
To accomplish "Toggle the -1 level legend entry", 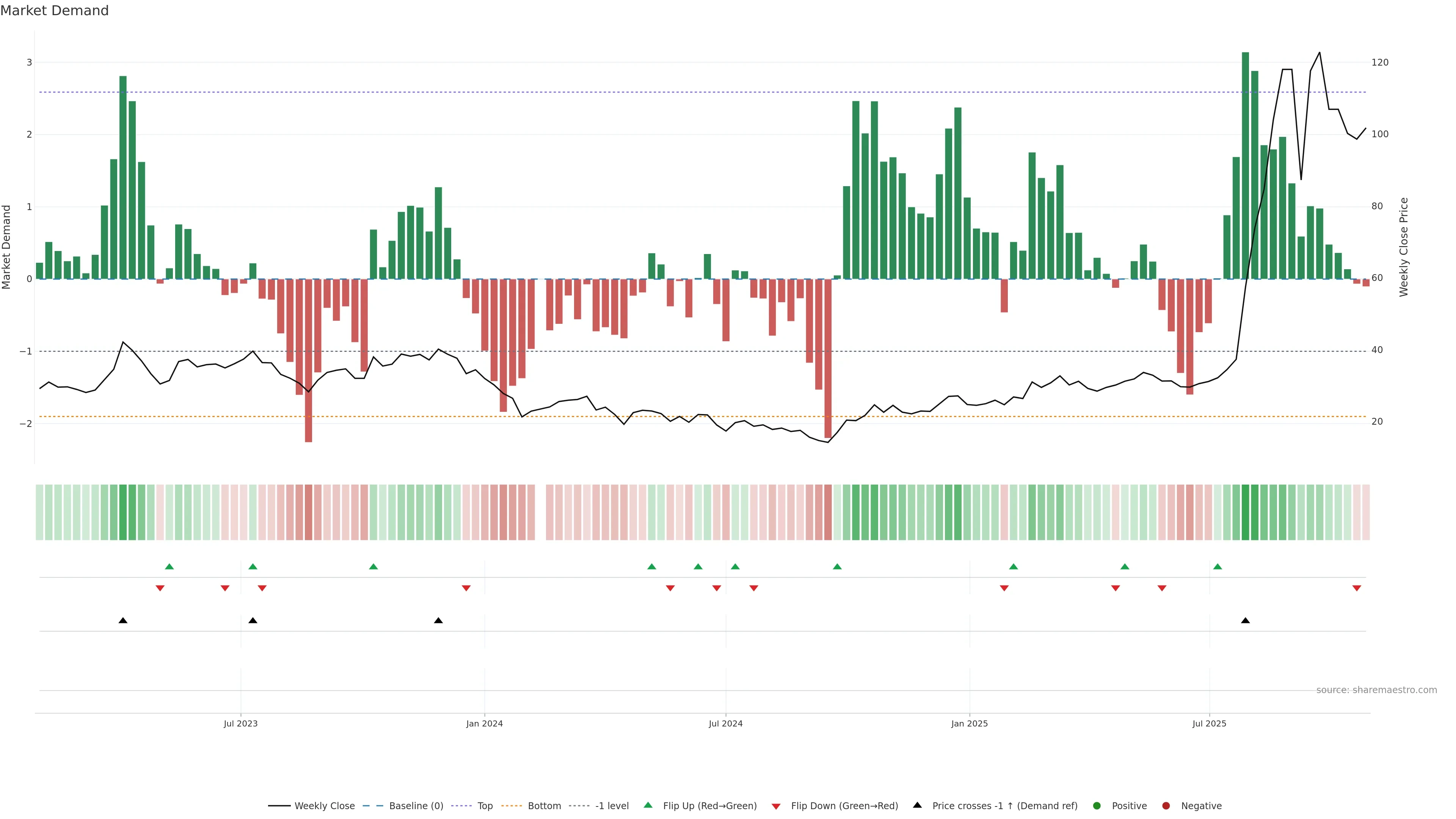I will [x=612, y=806].
